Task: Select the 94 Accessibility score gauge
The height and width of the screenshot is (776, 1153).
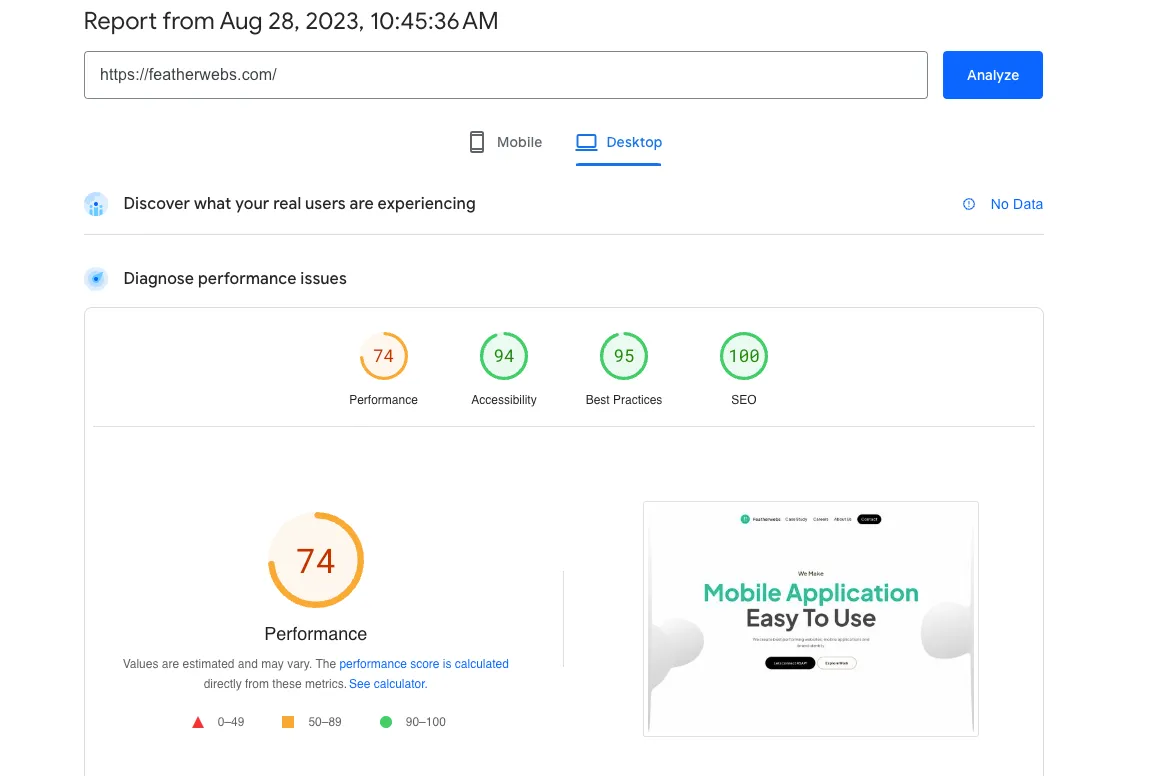Action: [x=504, y=355]
